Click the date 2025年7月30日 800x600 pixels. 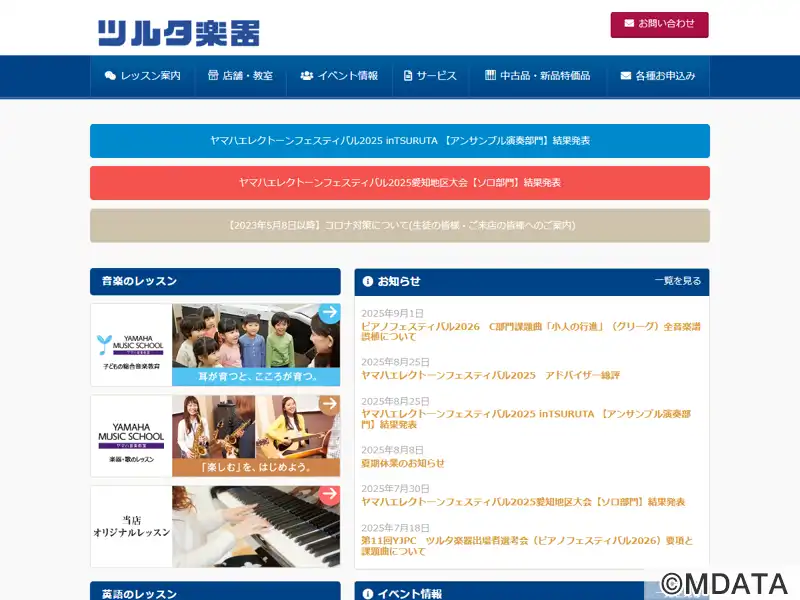pos(395,489)
